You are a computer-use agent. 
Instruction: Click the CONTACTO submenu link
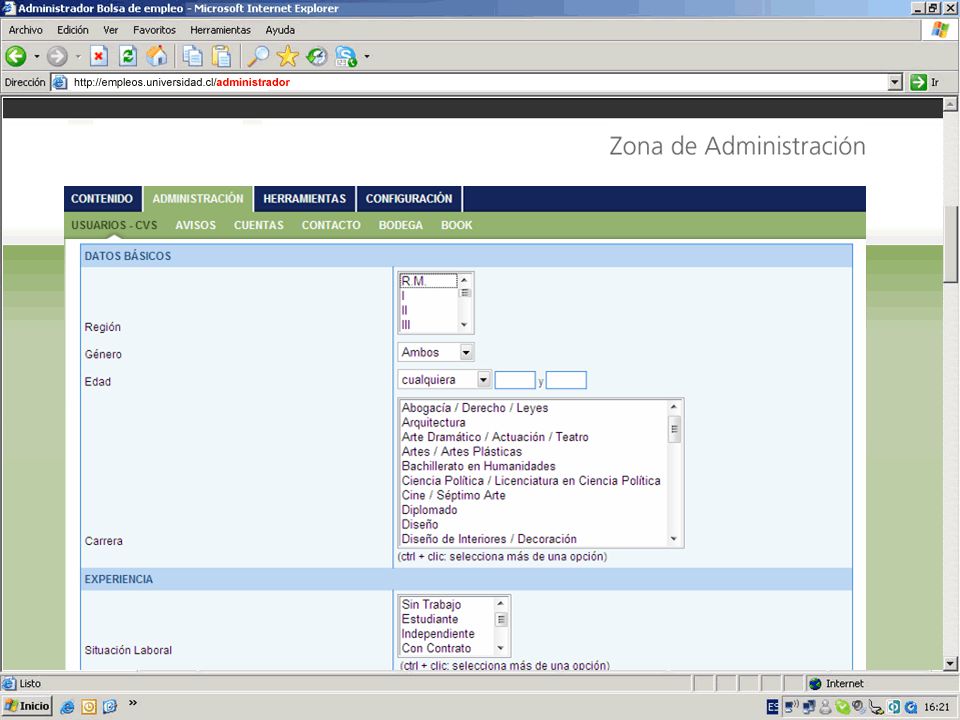pos(331,225)
